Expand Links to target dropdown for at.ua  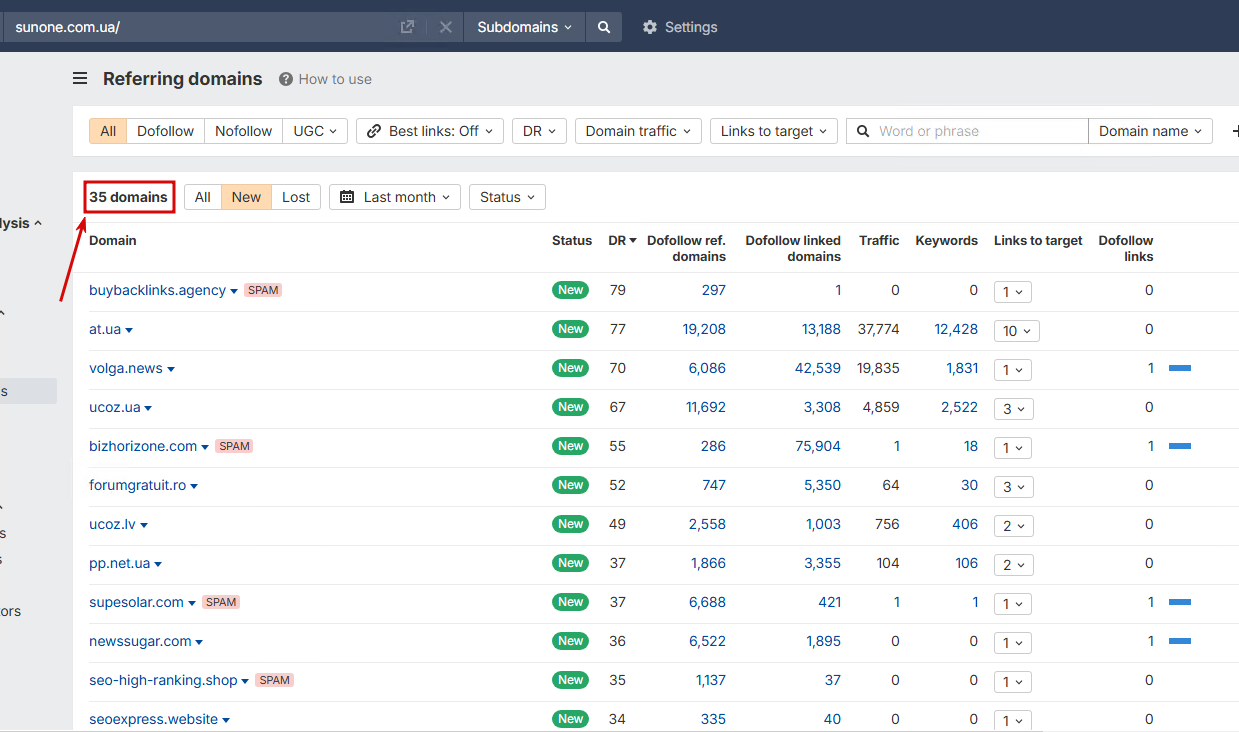click(1016, 331)
